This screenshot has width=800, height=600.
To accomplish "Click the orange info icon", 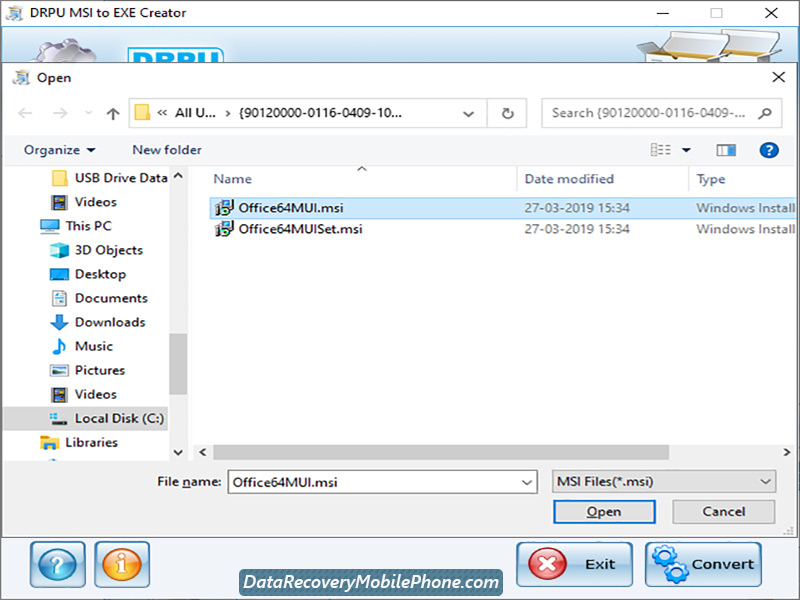I will point(122,564).
